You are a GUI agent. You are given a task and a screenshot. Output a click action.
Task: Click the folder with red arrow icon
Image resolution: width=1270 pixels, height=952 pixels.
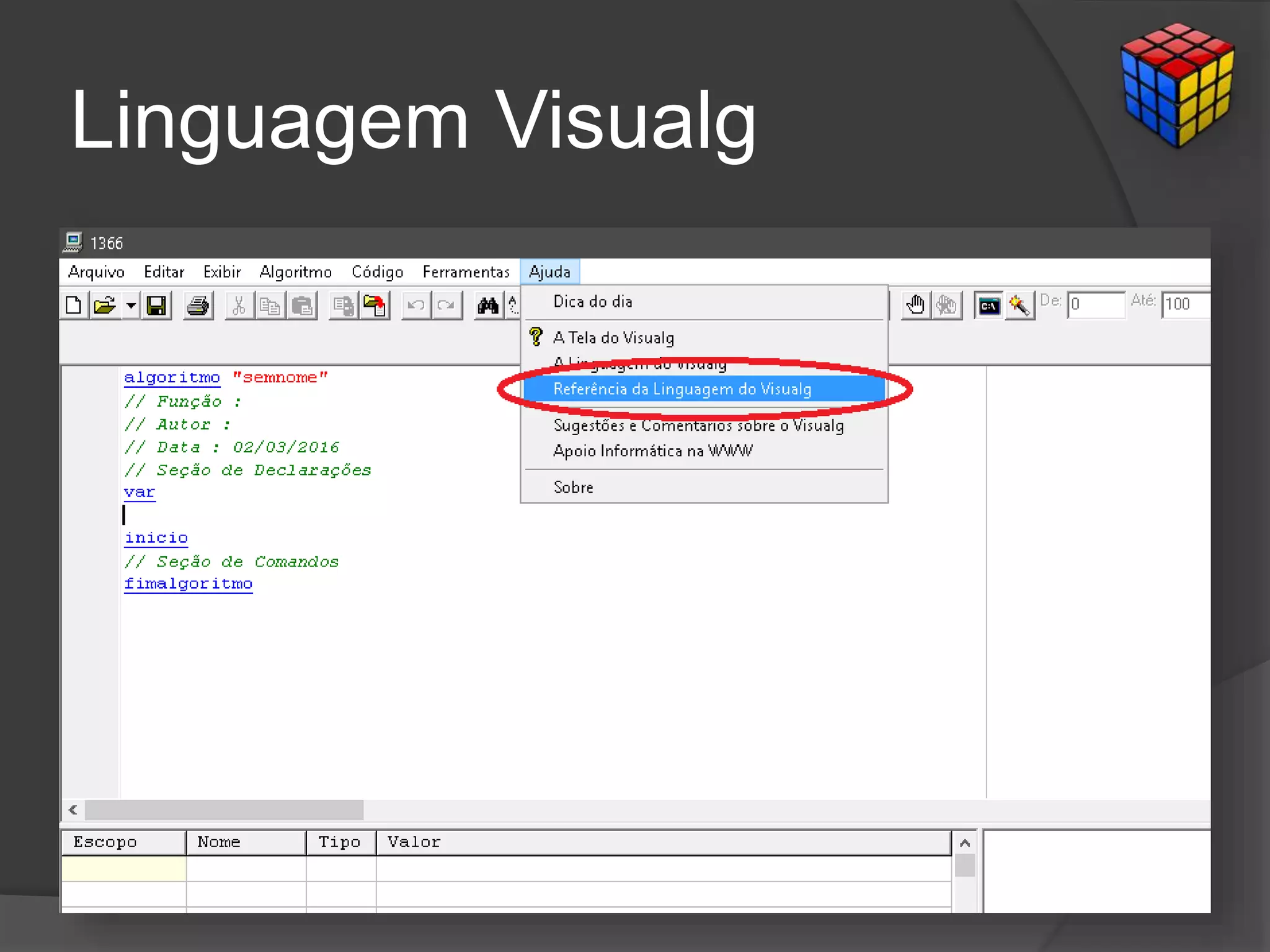pos(375,306)
